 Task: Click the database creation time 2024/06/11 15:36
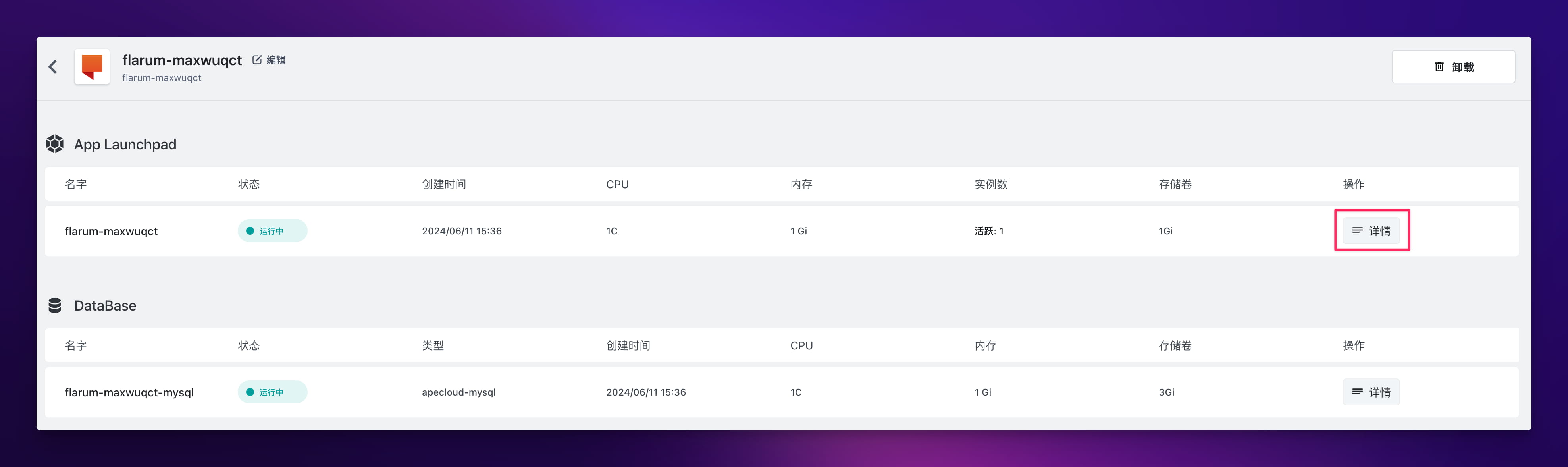pyautogui.click(x=646, y=392)
